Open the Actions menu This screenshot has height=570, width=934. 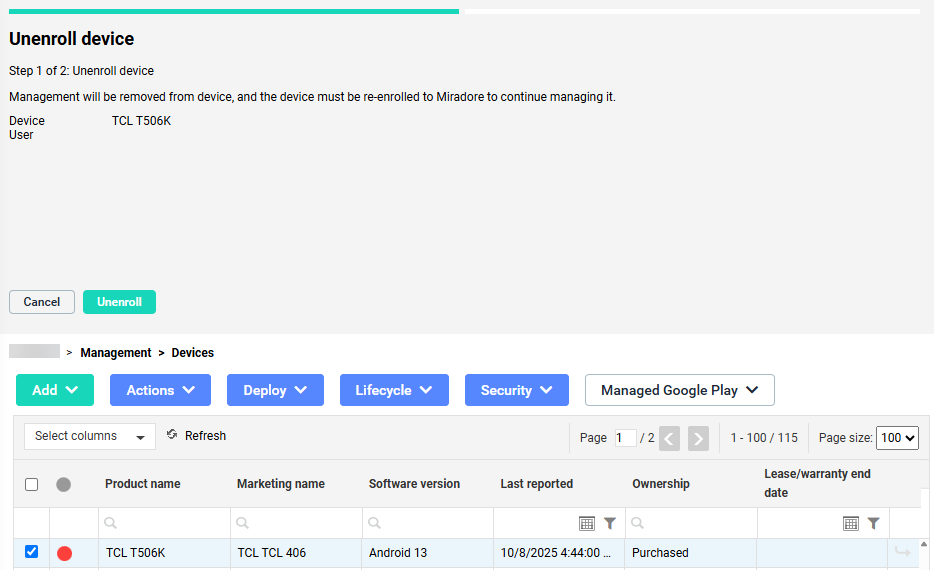click(x=160, y=390)
